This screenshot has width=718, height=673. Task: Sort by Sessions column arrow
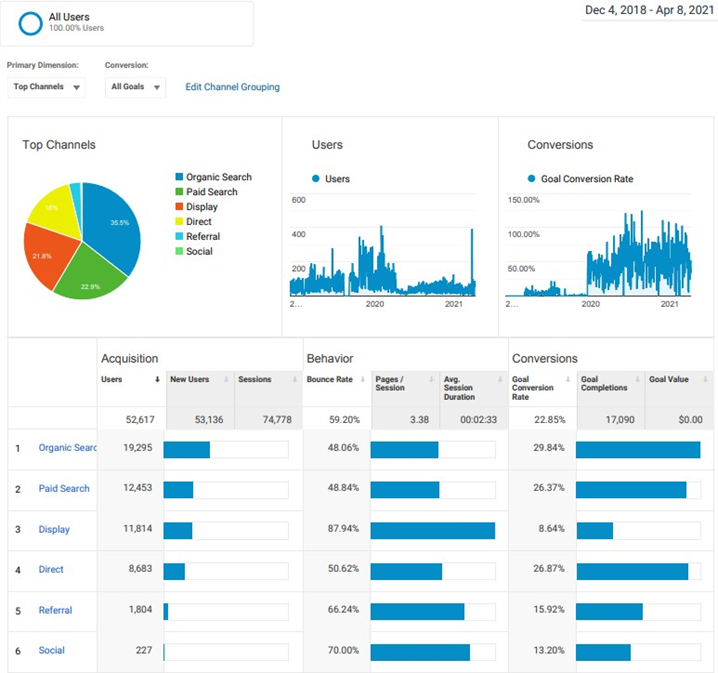coord(295,379)
